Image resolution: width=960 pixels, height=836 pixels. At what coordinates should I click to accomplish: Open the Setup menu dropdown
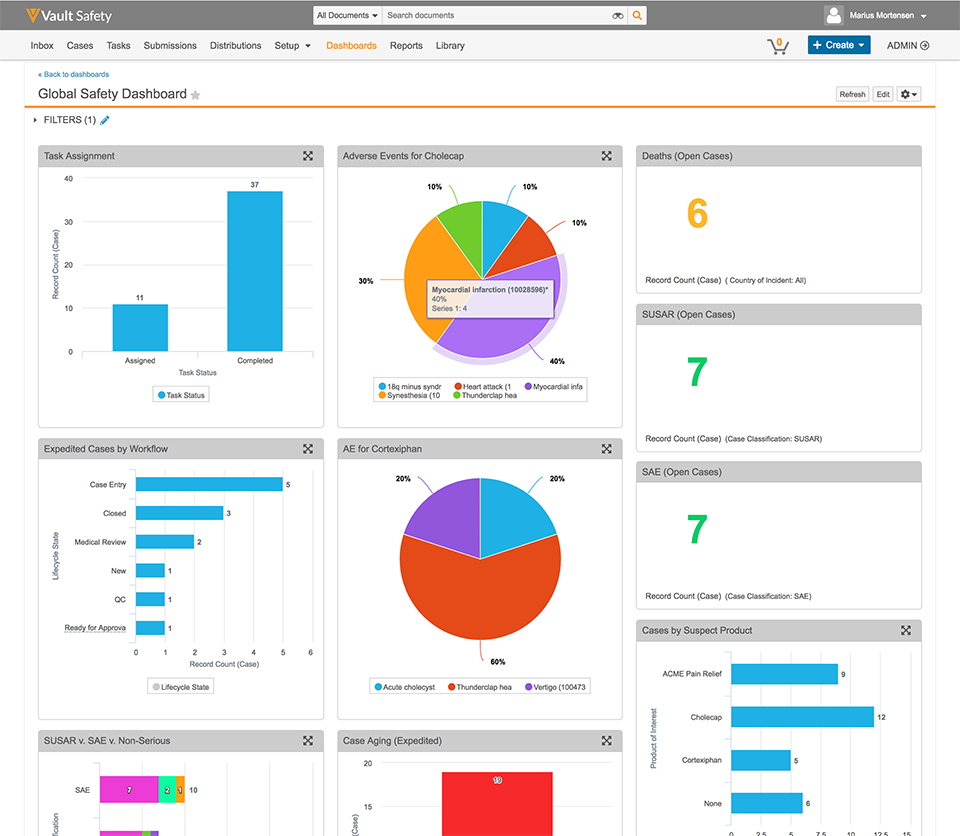pyautogui.click(x=292, y=46)
